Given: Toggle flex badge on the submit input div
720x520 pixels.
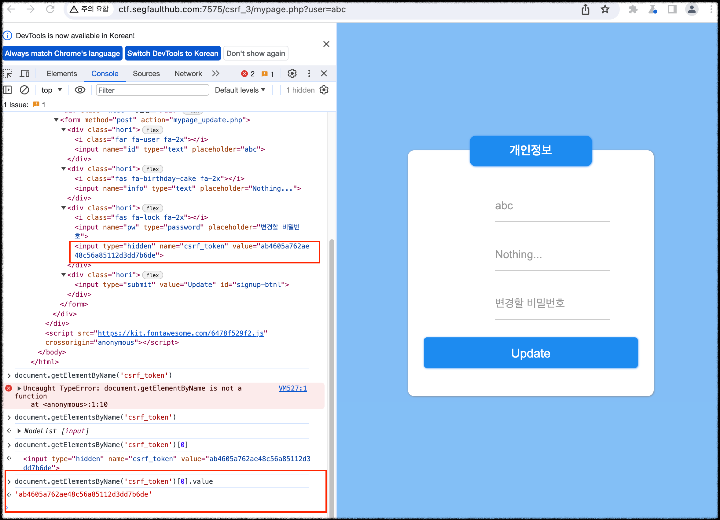Looking at the screenshot, I should coord(152,275).
